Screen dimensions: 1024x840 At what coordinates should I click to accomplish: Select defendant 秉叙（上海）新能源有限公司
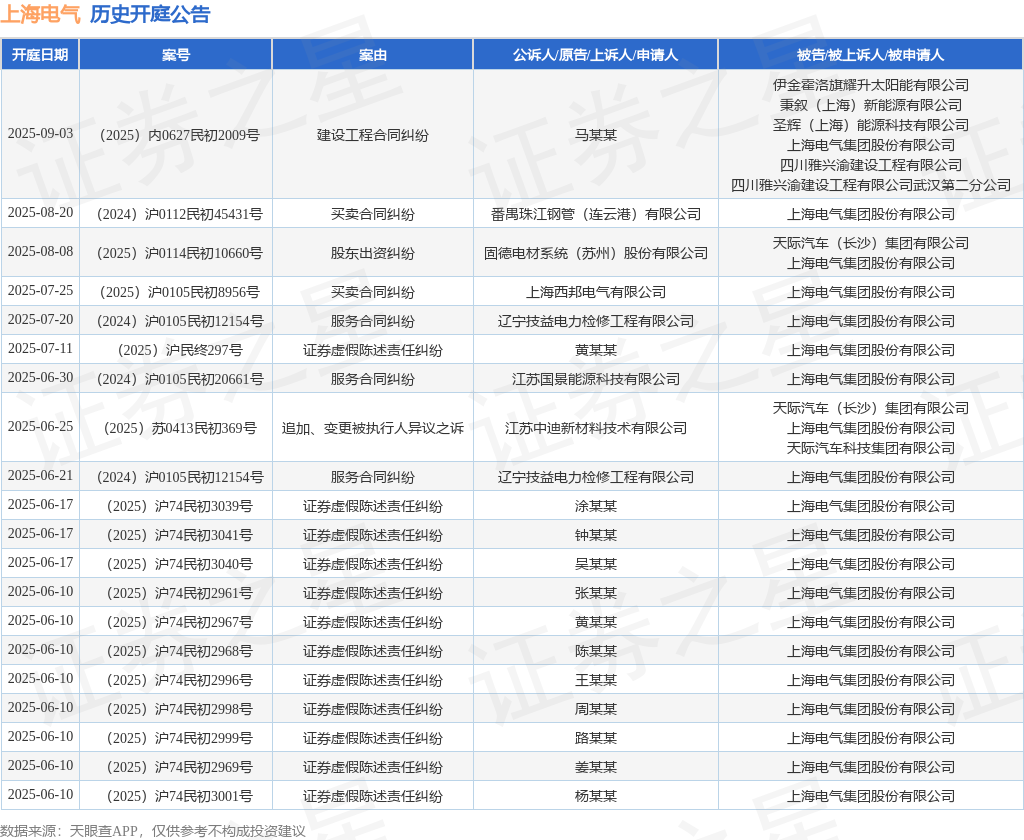871,105
